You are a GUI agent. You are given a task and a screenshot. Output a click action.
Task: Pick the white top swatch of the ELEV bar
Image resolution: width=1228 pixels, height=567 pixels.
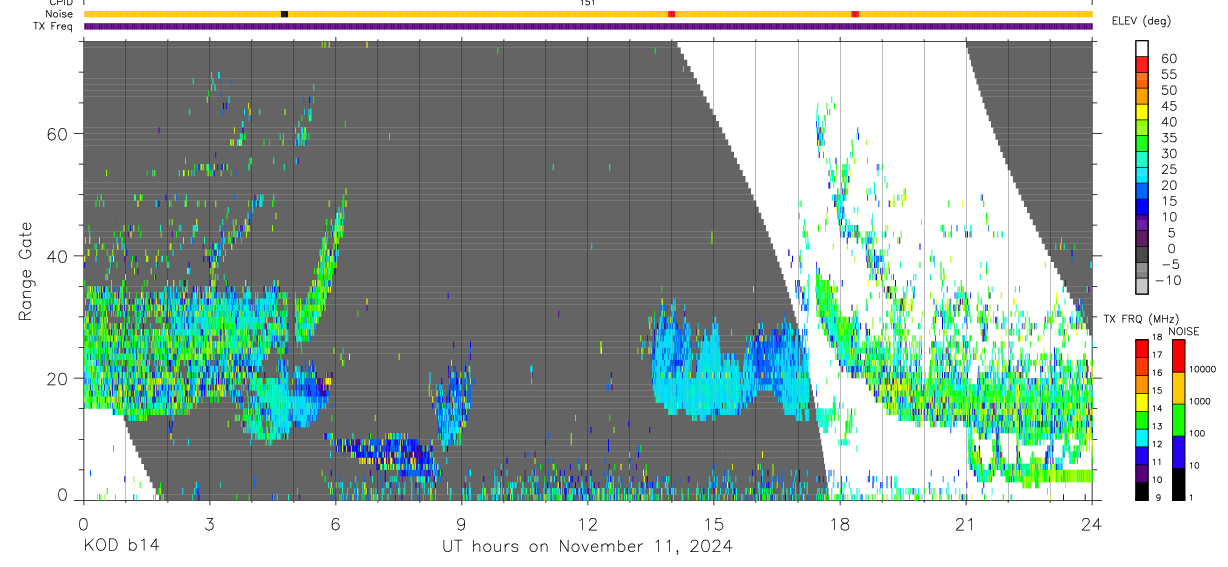point(1143,49)
